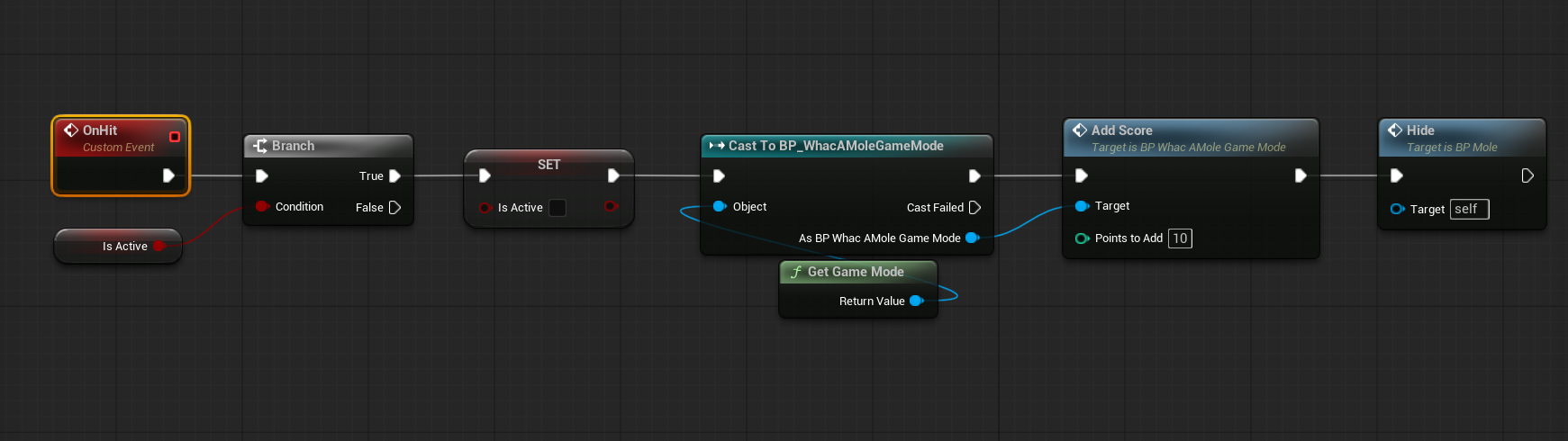Click the self value in Hide Target
This screenshot has height=441, width=1568.
(1469, 209)
